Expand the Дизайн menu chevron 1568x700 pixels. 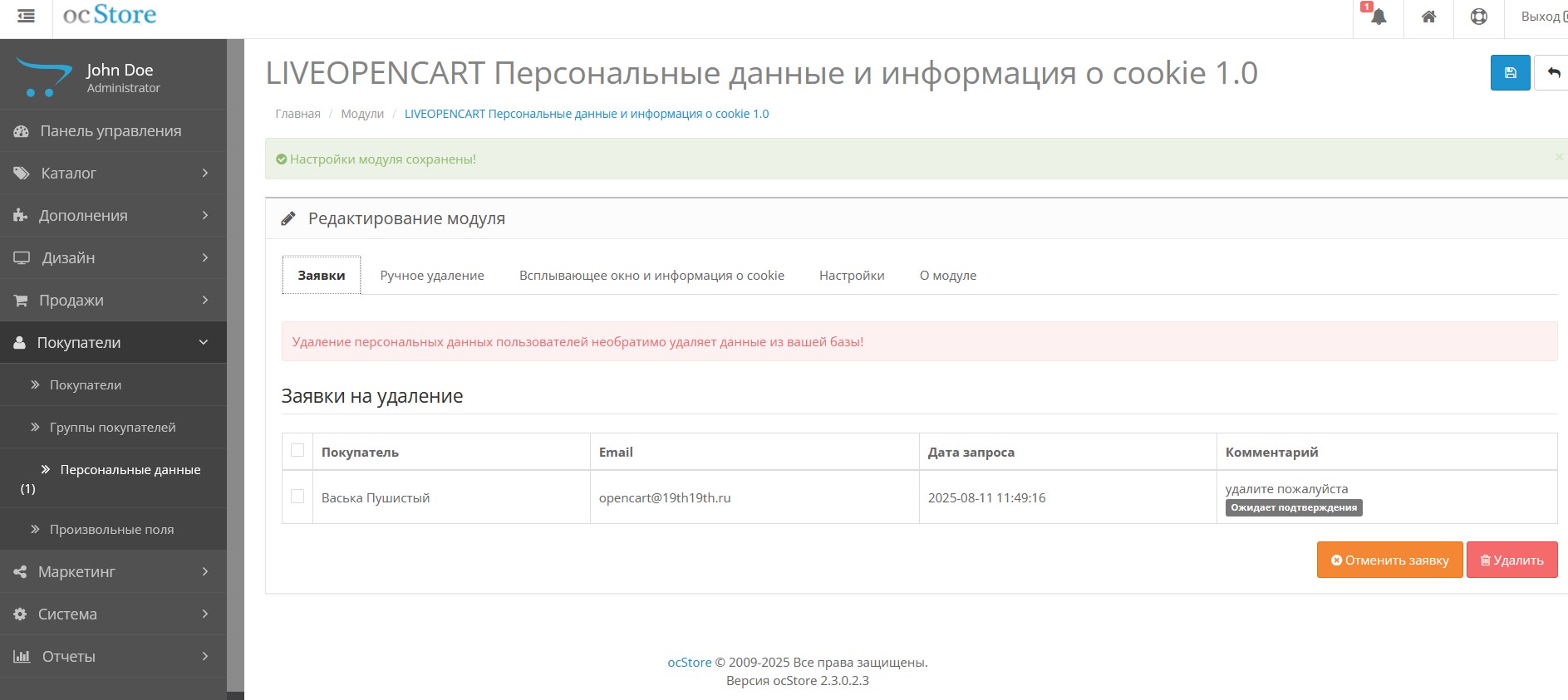tap(204, 257)
